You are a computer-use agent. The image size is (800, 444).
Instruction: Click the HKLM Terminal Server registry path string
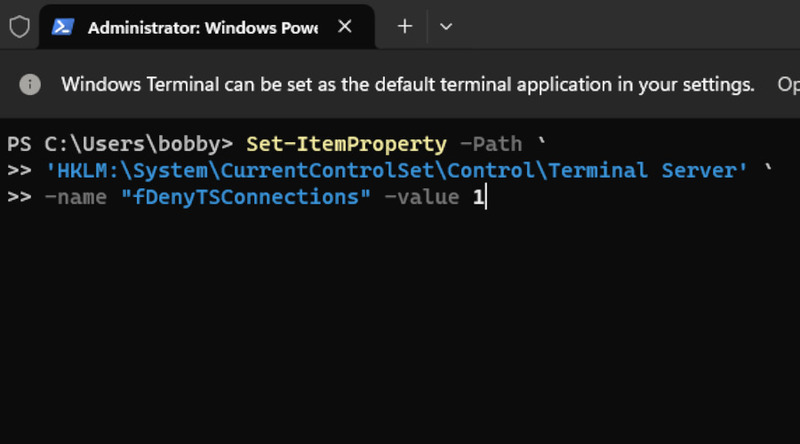(x=396, y=170)
